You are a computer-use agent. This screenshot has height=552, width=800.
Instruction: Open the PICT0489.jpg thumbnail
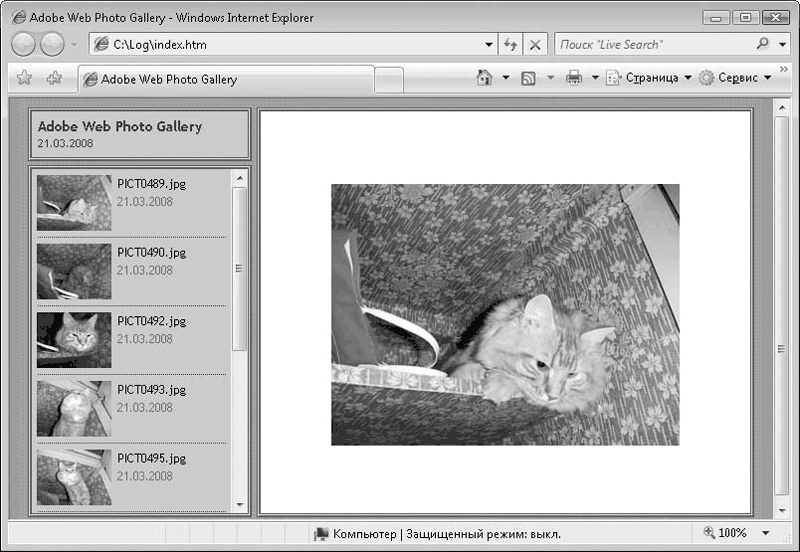74,203
